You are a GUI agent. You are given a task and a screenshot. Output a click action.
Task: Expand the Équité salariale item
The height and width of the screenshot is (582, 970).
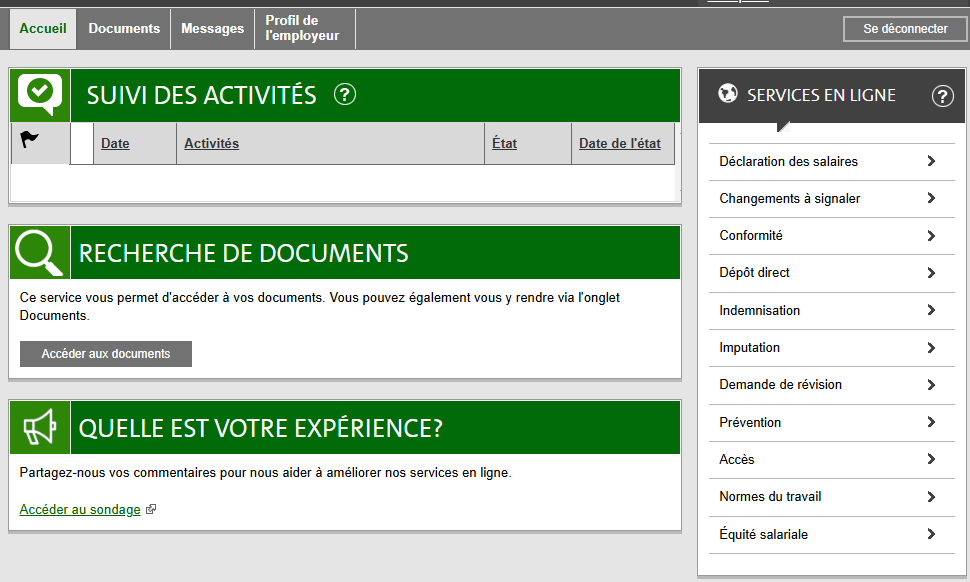(931, 534)
